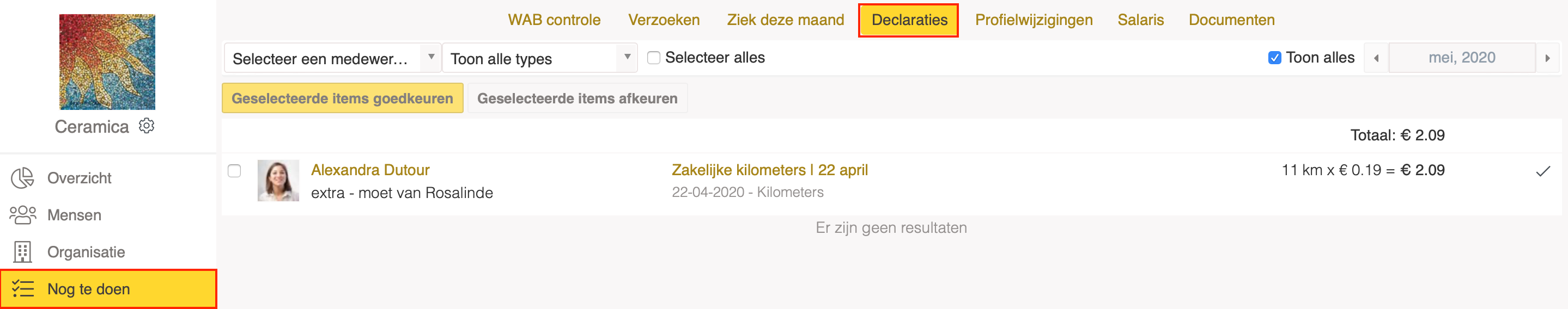Click Alexandra Dutour's profile photo
This screenshot has width=1568, height=309.
pos(278,181)
